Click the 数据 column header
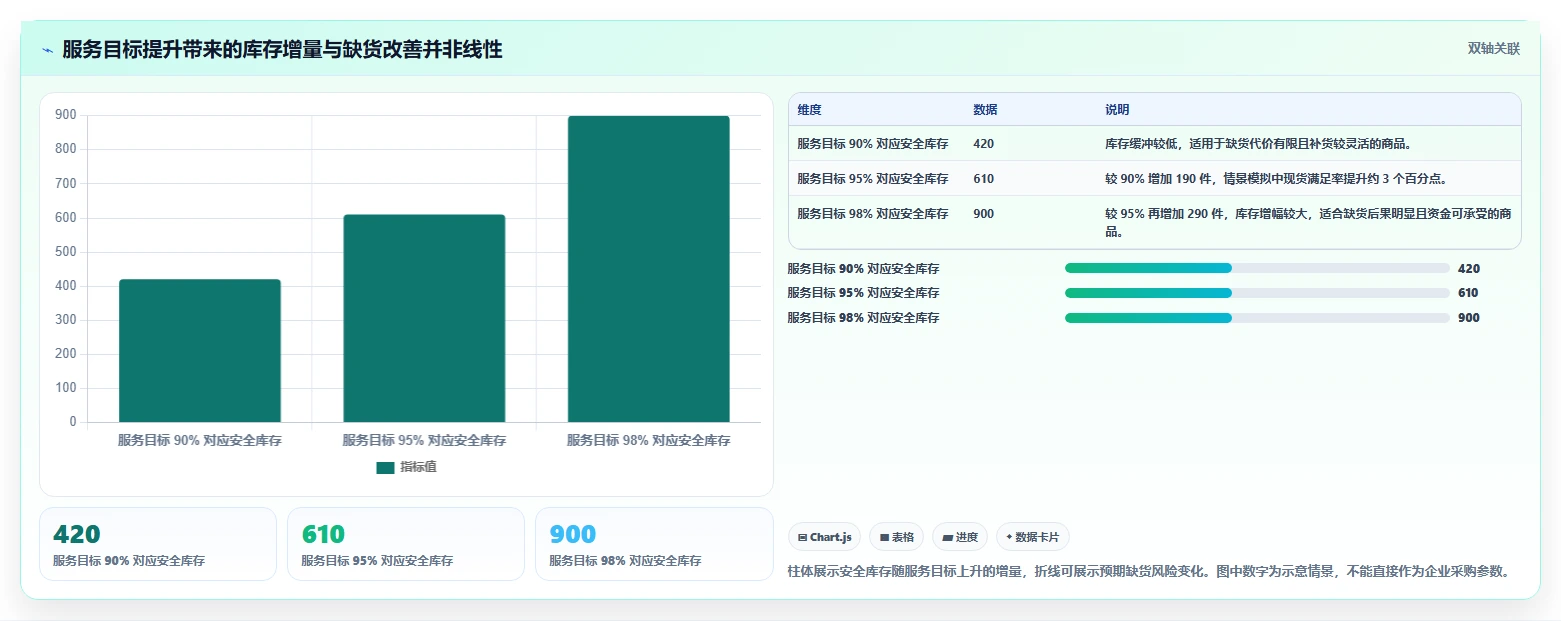The image size is (1561, 621). [x=985, y=110]
